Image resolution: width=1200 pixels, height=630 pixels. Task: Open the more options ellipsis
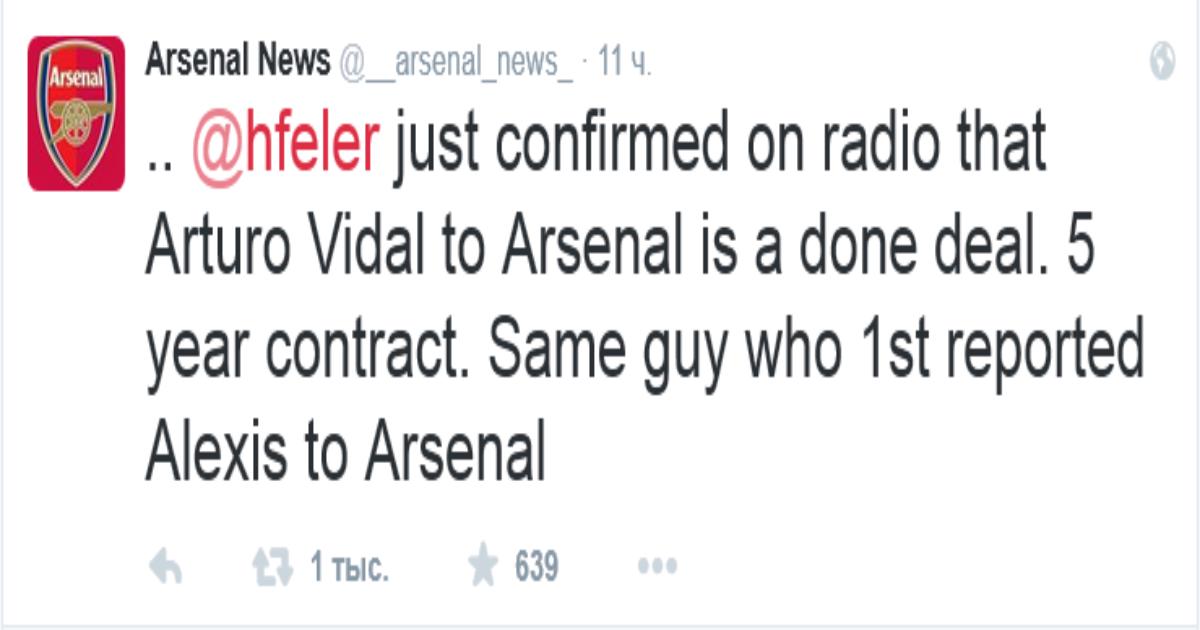pyautogui.click(x=657, y=568)
